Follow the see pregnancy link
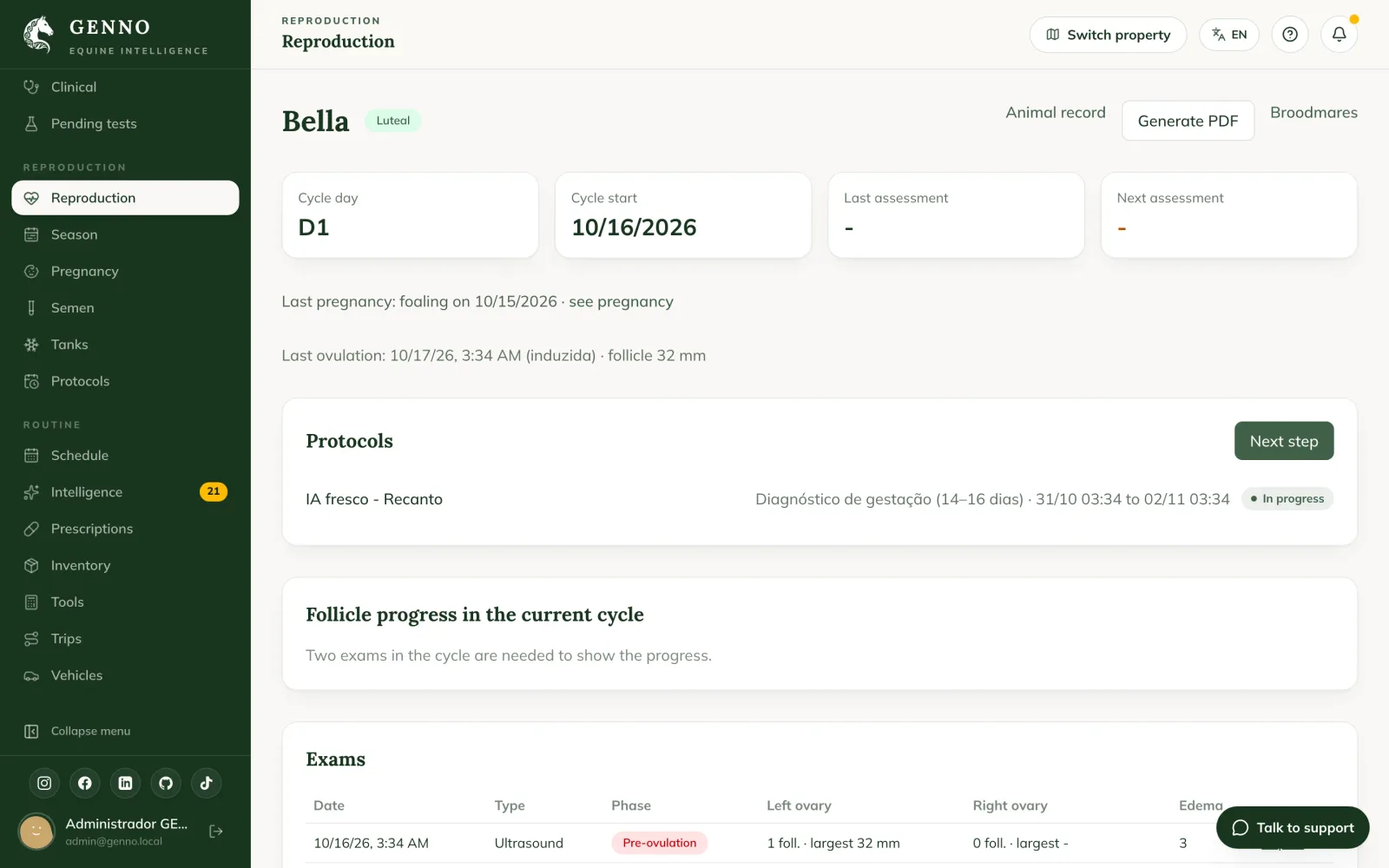1389x868 pixels. 621,301
